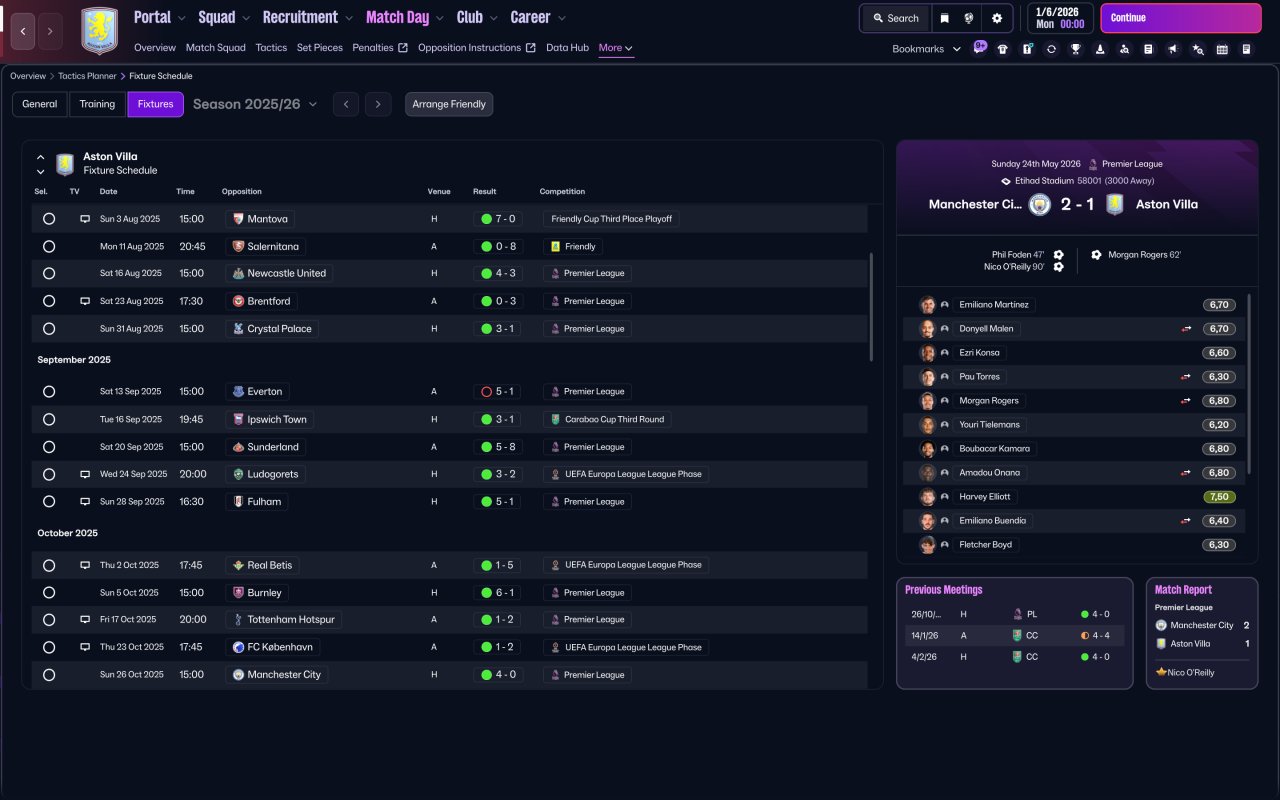
Task: Click the Arrange Friendly button
Action: (449, 104)
